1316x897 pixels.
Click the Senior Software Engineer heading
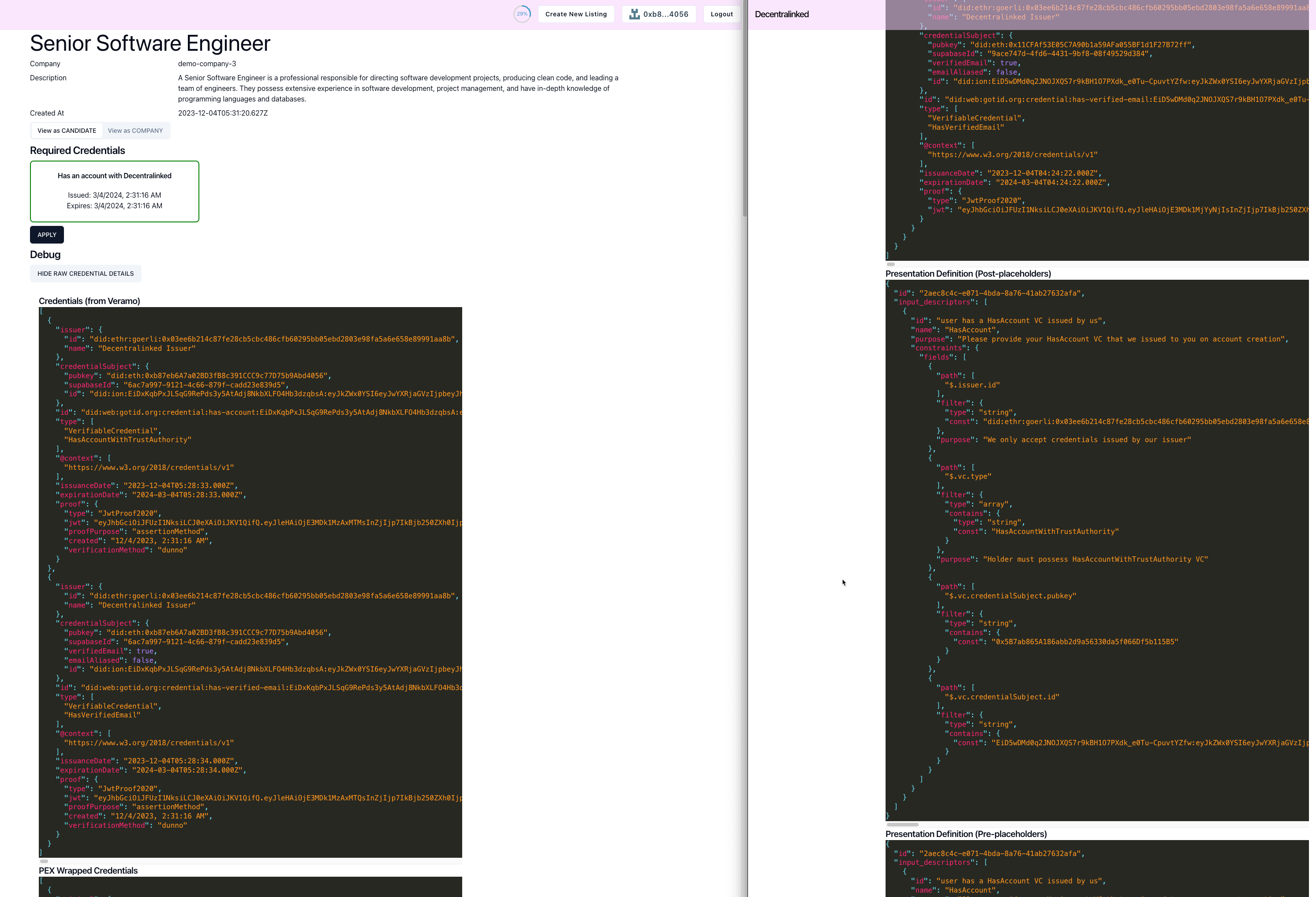tap(150, 44)
